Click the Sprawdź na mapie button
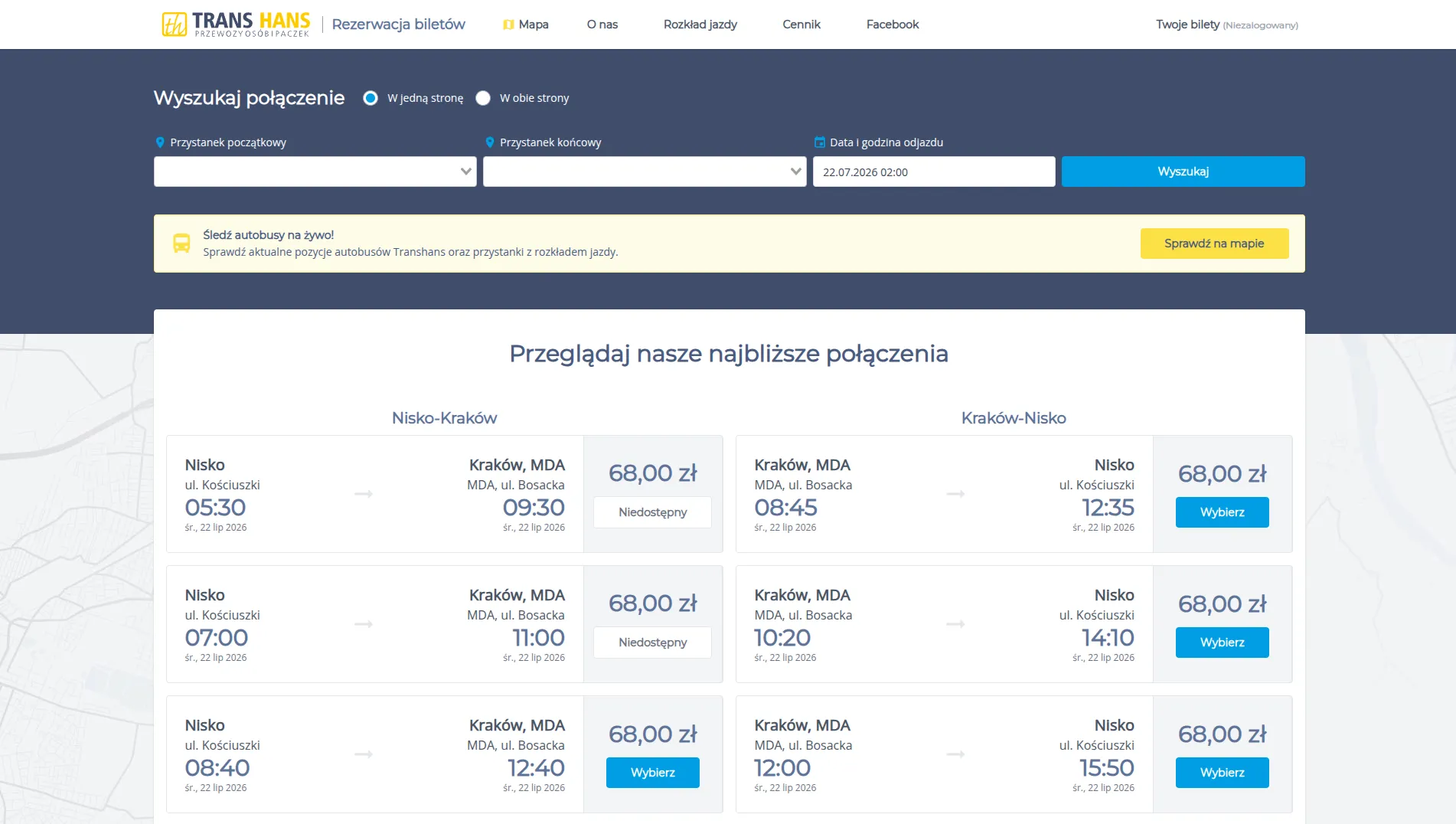The image size is (1456, 824). (1214, 244)
